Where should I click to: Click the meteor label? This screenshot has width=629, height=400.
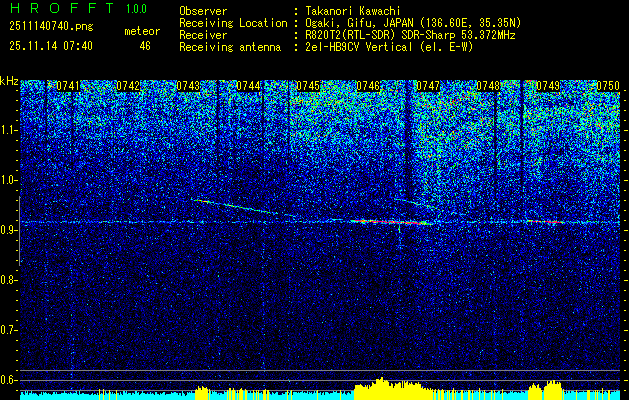142,31
